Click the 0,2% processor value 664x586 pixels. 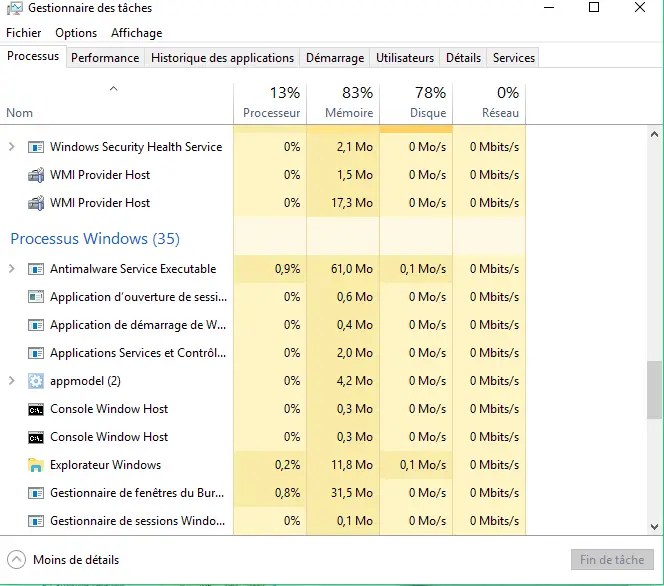pyautogui.click(x=288, y=465)
